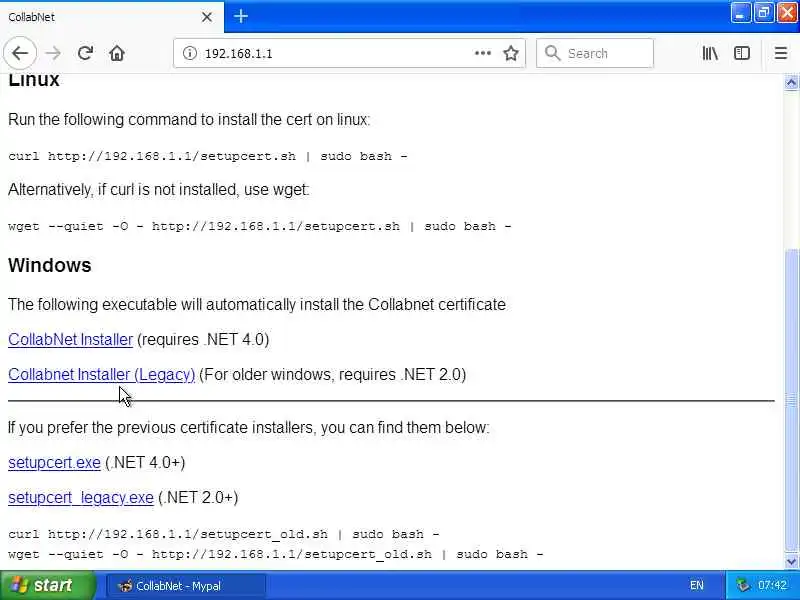The width and height of the screenshot is (800, 600).
Task: Open the Windows start menu
Action: point(47,585)
